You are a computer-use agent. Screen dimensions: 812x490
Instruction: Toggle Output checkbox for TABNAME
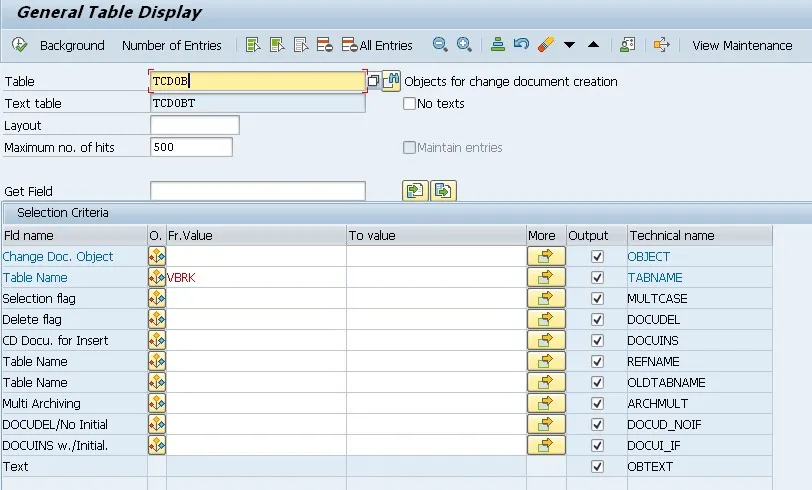point(597,278)
